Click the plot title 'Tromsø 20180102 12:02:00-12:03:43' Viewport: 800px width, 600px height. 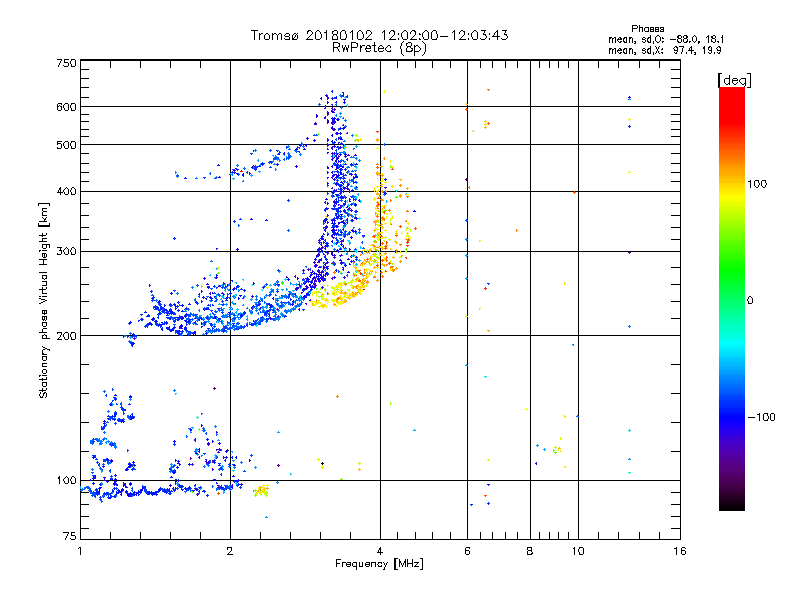coord(379,35)
